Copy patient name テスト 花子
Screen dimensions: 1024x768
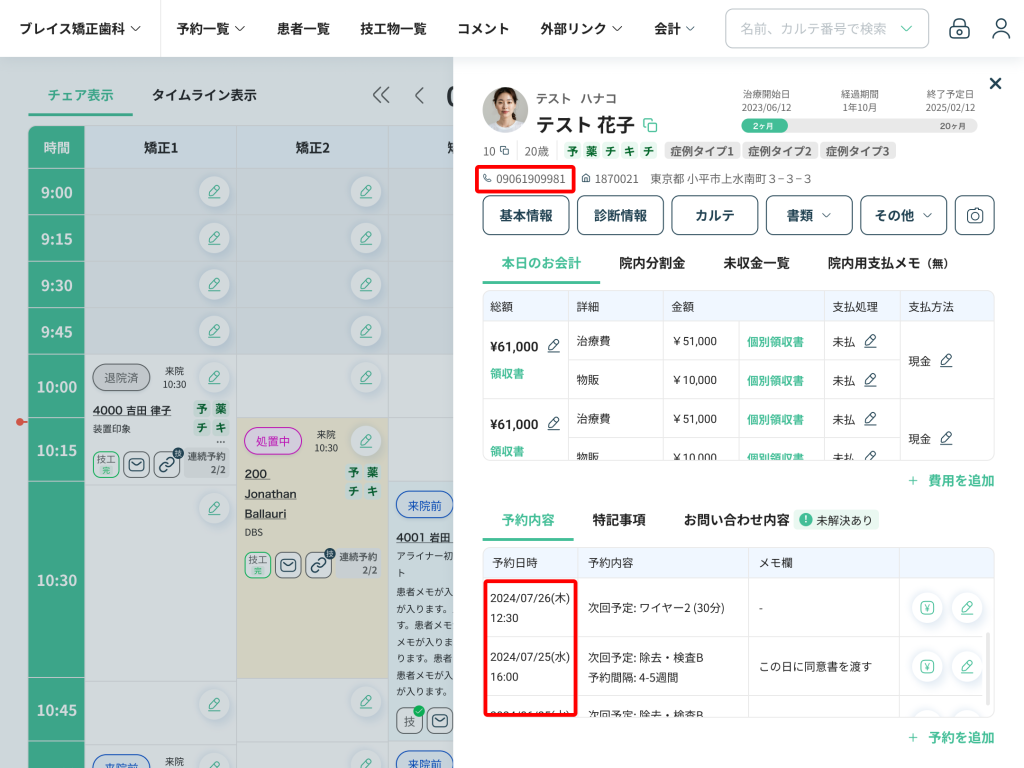[650, 125]
